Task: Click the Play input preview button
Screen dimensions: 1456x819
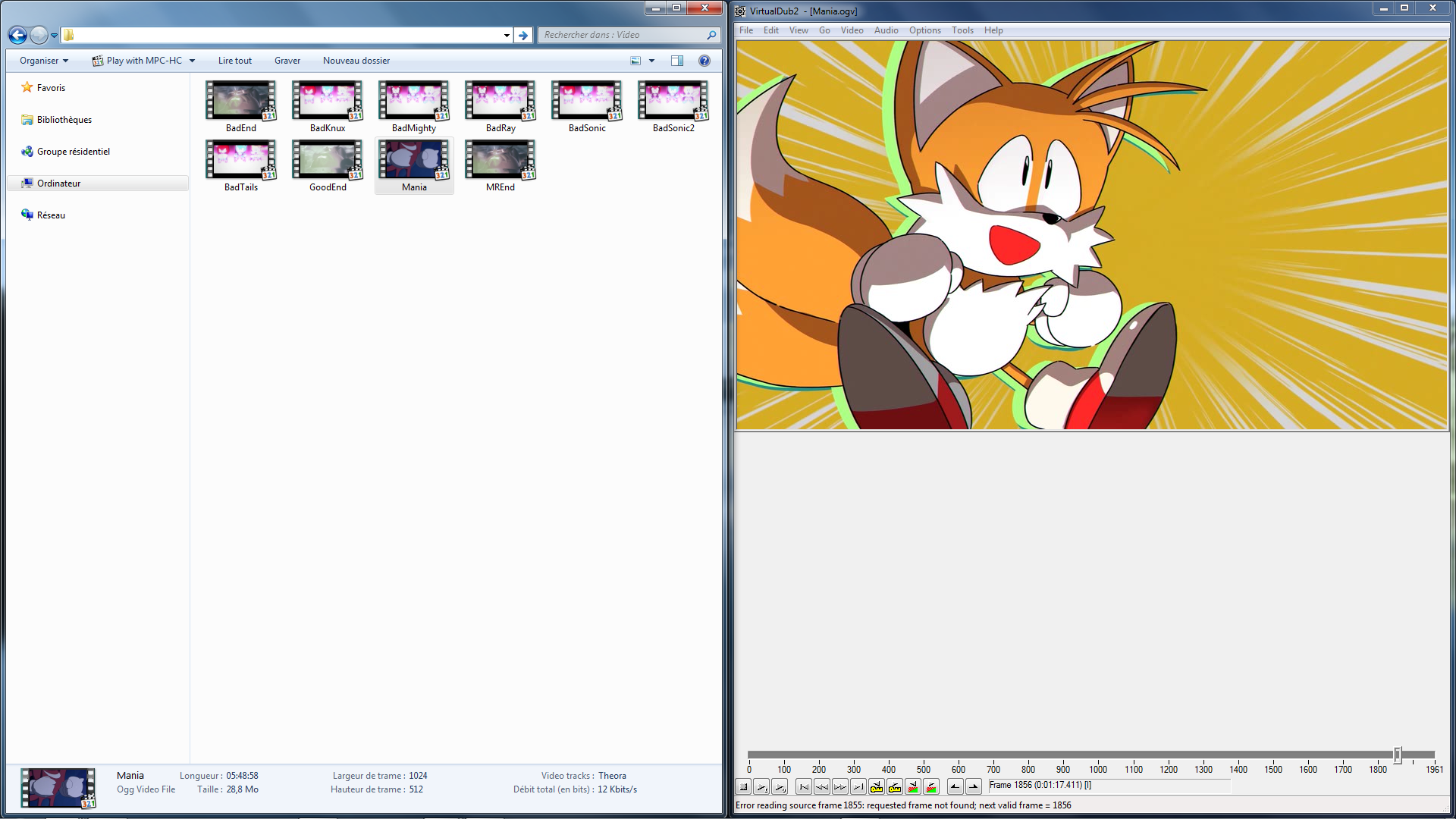Action: click(762, 787)
